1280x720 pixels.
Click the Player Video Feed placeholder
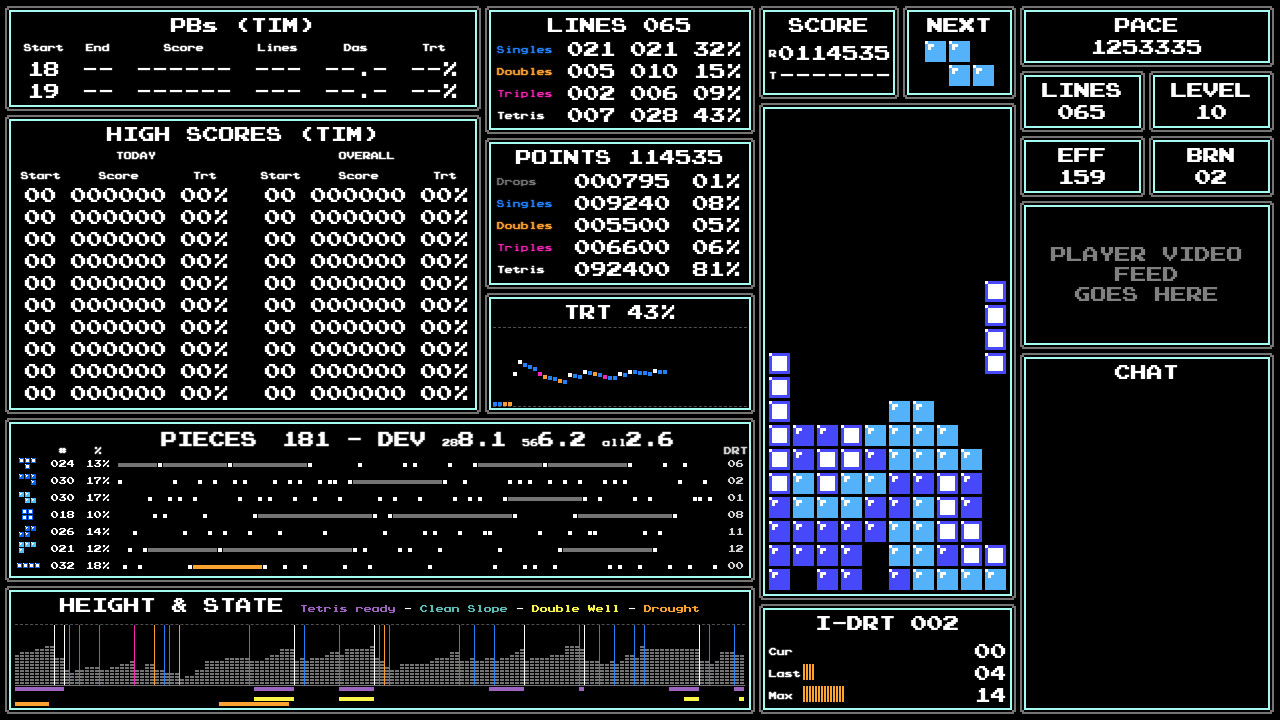click(1146, 274)
